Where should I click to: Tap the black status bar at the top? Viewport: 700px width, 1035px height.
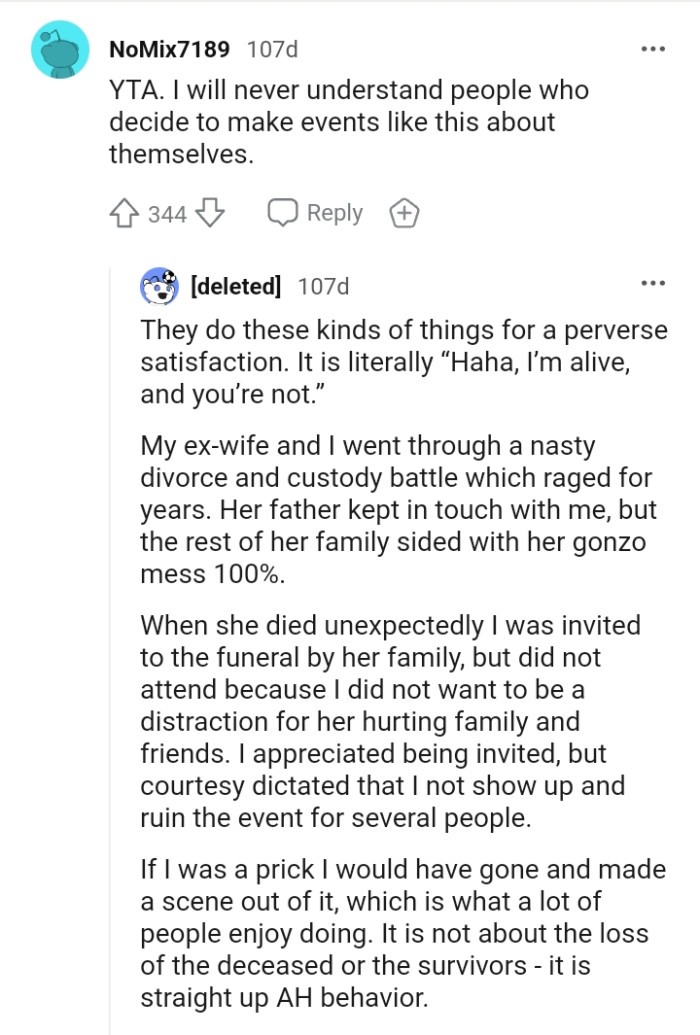click(350, 6)
